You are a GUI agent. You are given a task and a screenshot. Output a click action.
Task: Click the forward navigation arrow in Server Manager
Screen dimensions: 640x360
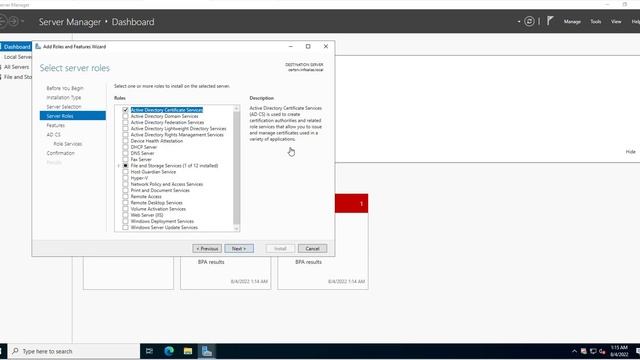13,21
